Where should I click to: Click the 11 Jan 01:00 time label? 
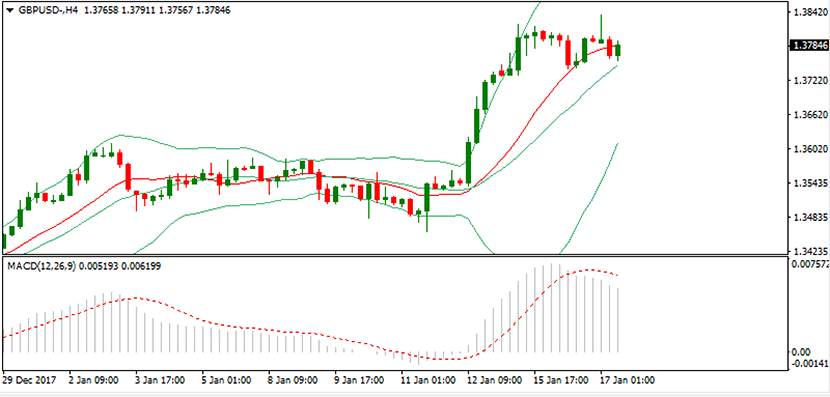coord(429,380)
